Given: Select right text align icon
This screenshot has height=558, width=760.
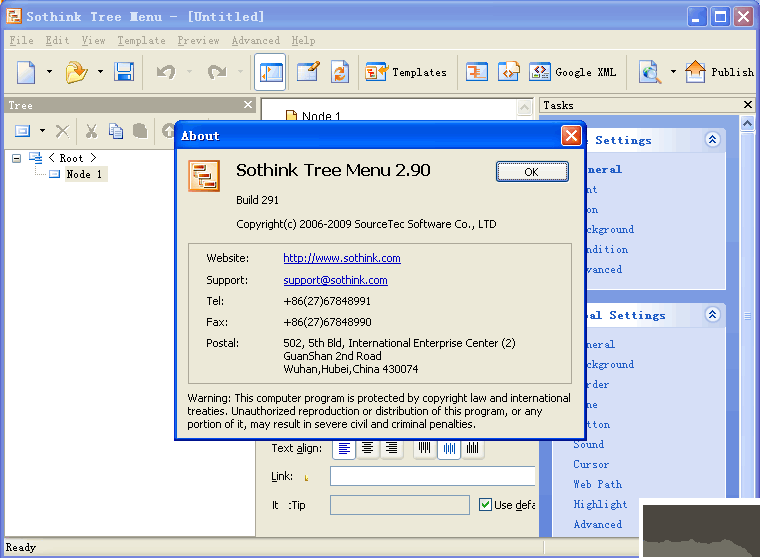Looking at the screenshot, I should [x=392, y=449].
